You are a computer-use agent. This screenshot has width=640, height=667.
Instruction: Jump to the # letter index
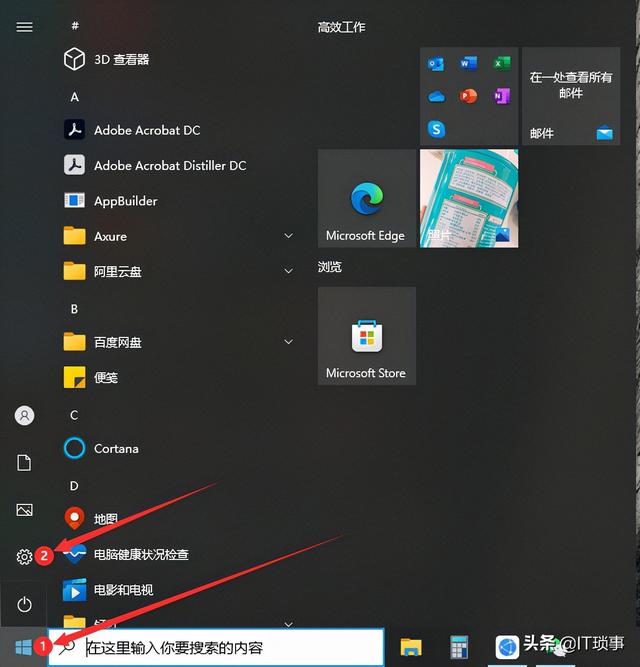point(75,26)
